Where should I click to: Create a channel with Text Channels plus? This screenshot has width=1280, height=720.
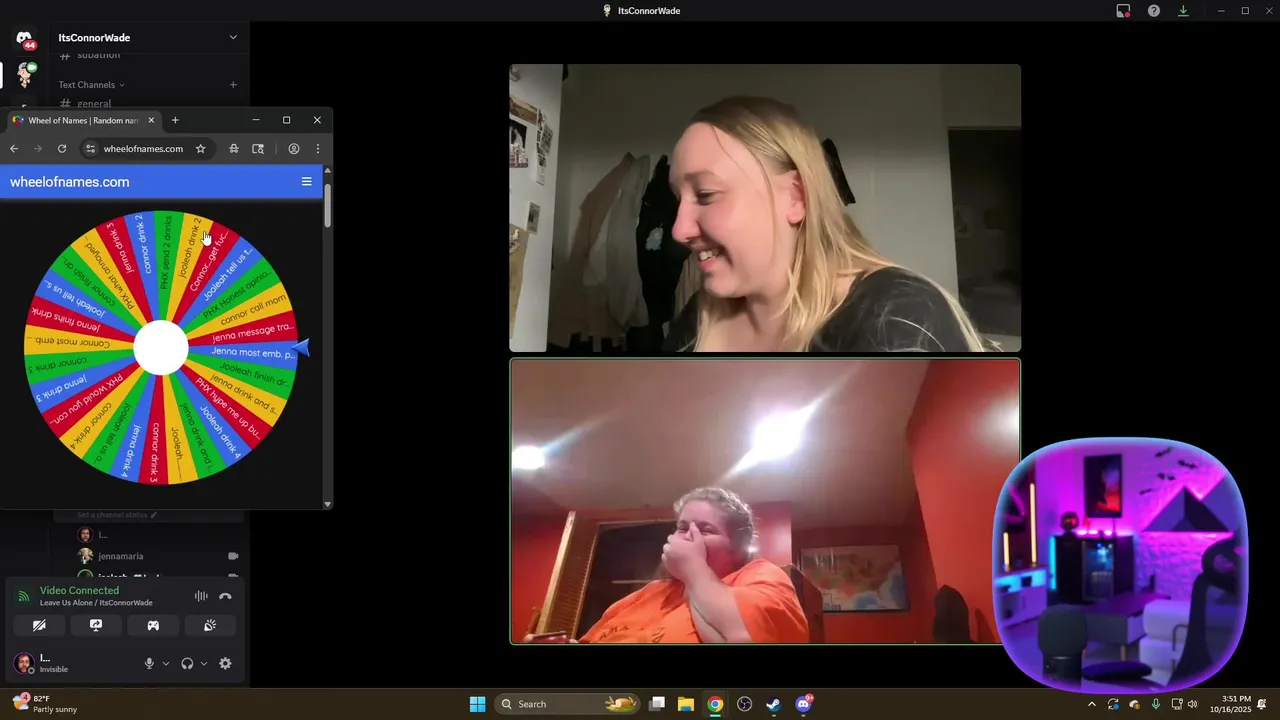coord(233,85)
